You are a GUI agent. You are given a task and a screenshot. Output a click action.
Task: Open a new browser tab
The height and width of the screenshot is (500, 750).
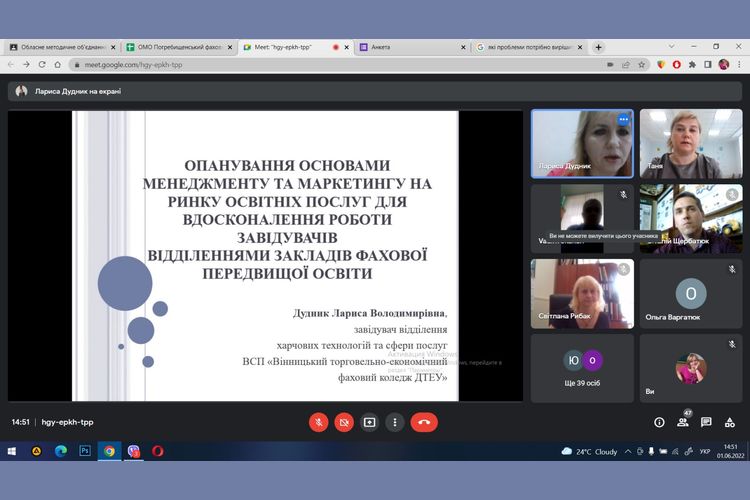tap(599, 47)
